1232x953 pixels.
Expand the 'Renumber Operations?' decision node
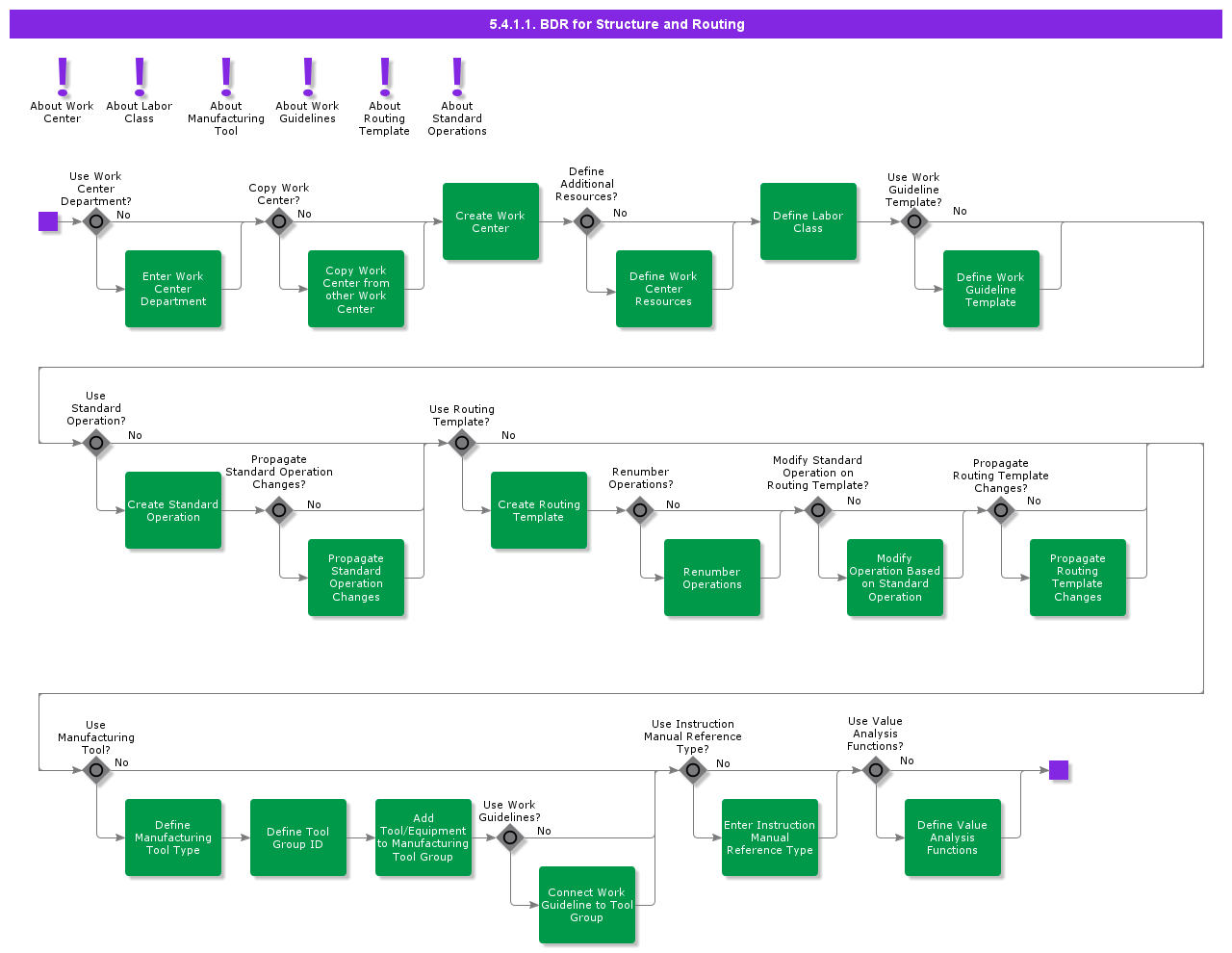tap(640, 510)
